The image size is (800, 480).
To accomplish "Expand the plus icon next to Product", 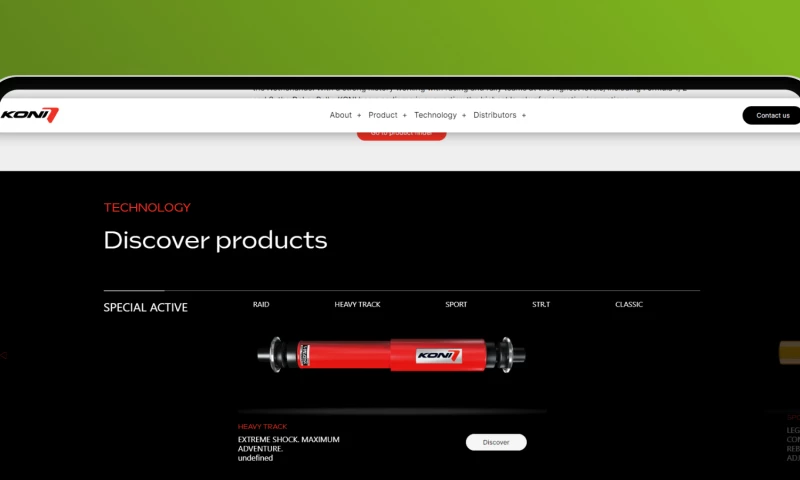I will [405, 116].
